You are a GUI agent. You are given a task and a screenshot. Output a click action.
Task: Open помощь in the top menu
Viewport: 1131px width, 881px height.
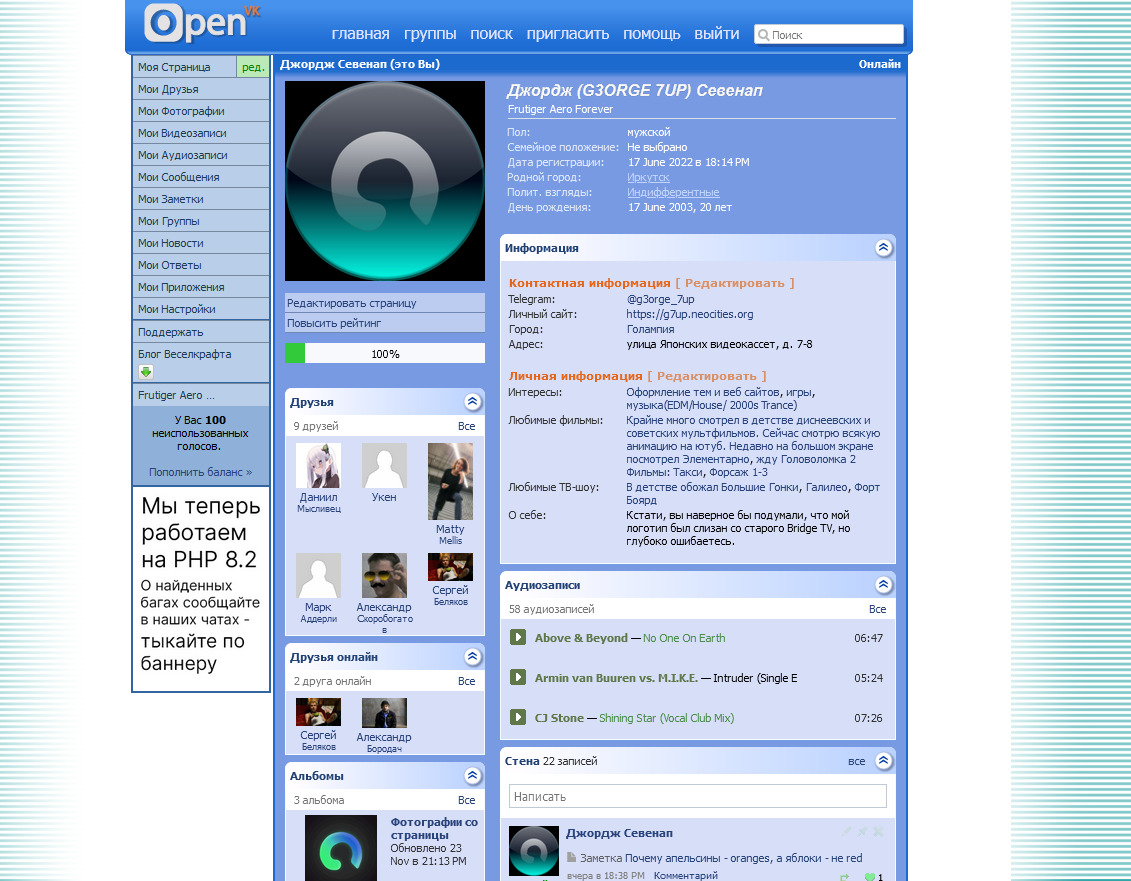pyautogui.click(x=651, y=34)
